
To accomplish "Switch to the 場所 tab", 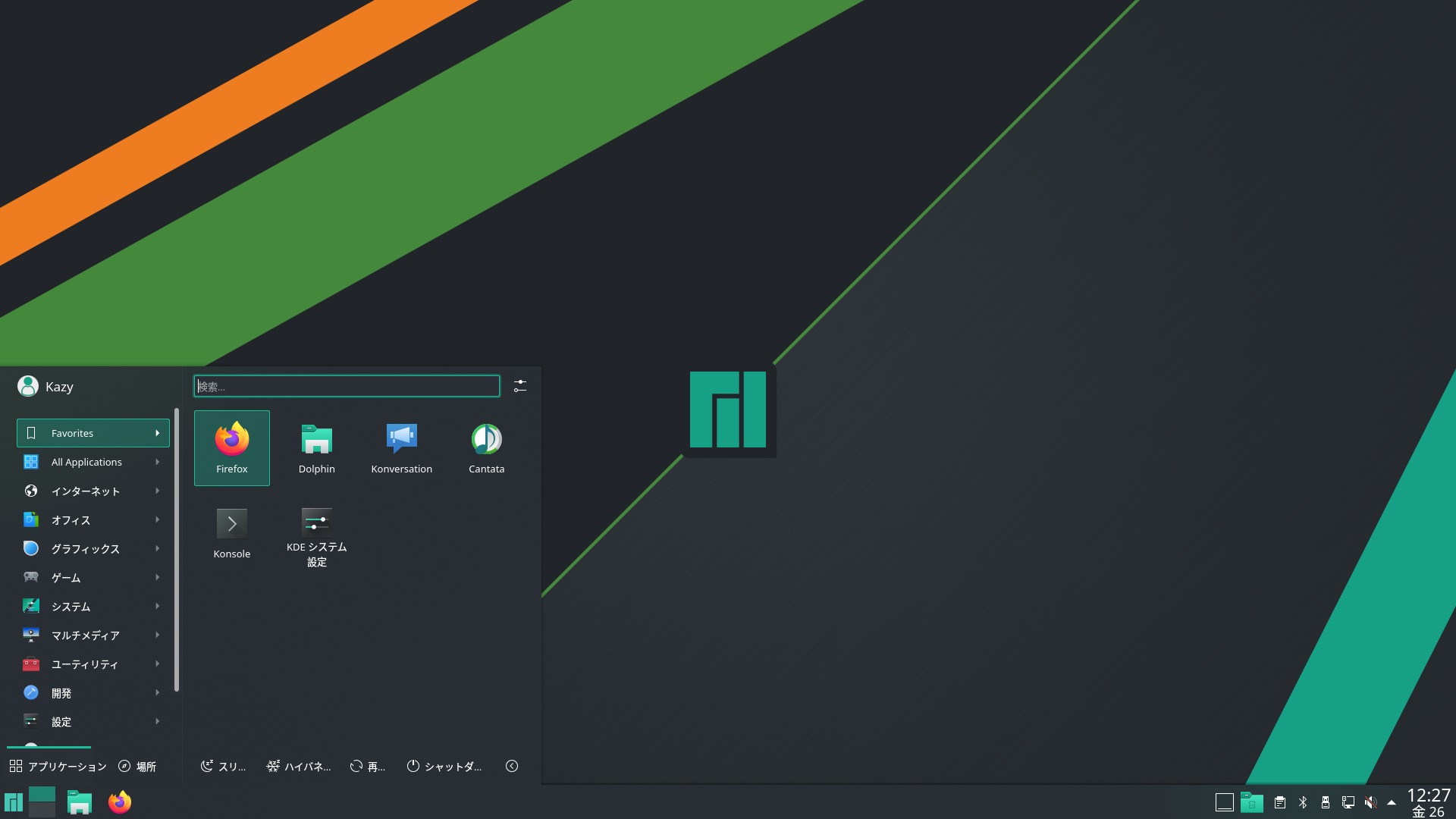I will [137, 766].
